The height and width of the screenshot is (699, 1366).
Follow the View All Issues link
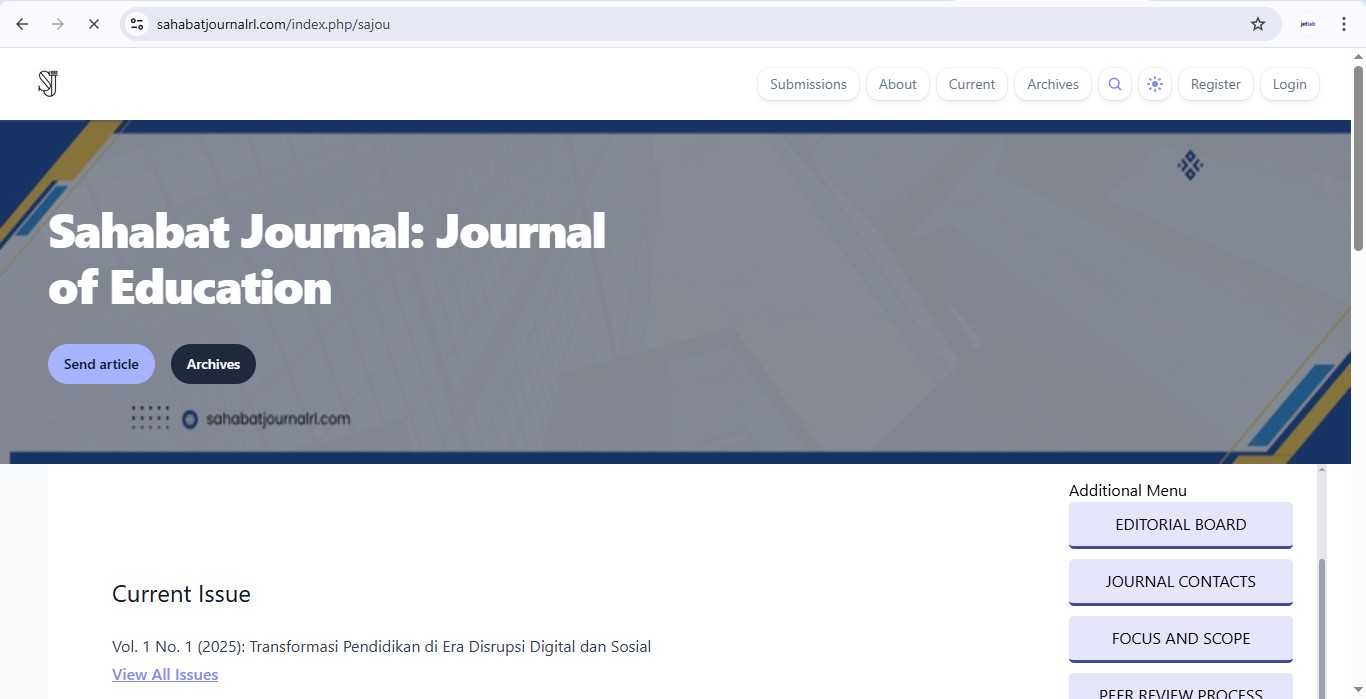(x=165, y=674)
